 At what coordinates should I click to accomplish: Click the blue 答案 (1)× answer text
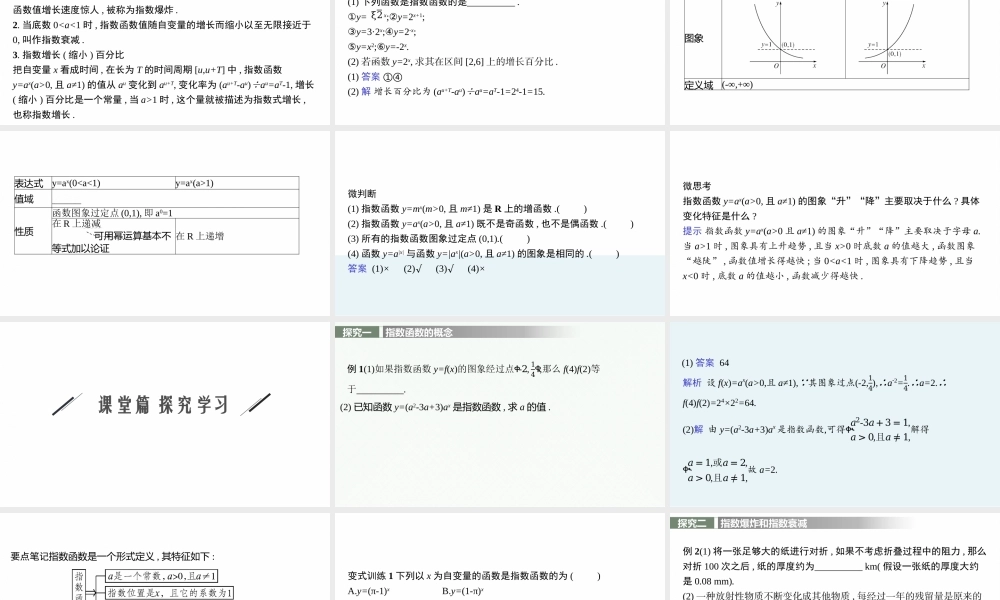point(365,268)
